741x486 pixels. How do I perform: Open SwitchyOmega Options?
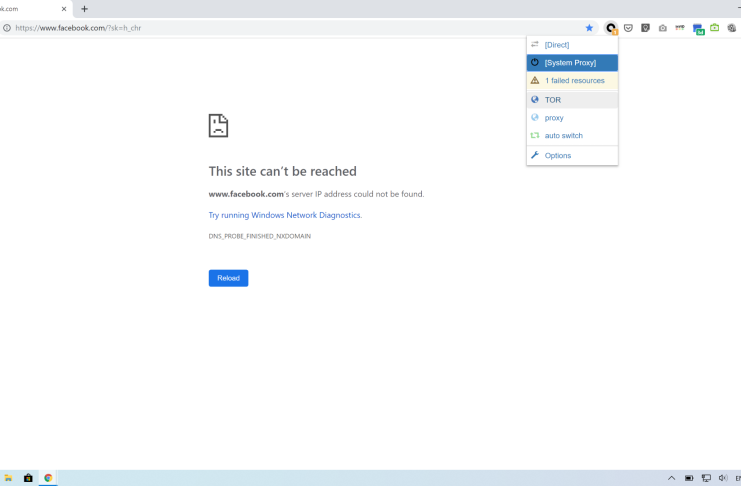coord(572,156)
